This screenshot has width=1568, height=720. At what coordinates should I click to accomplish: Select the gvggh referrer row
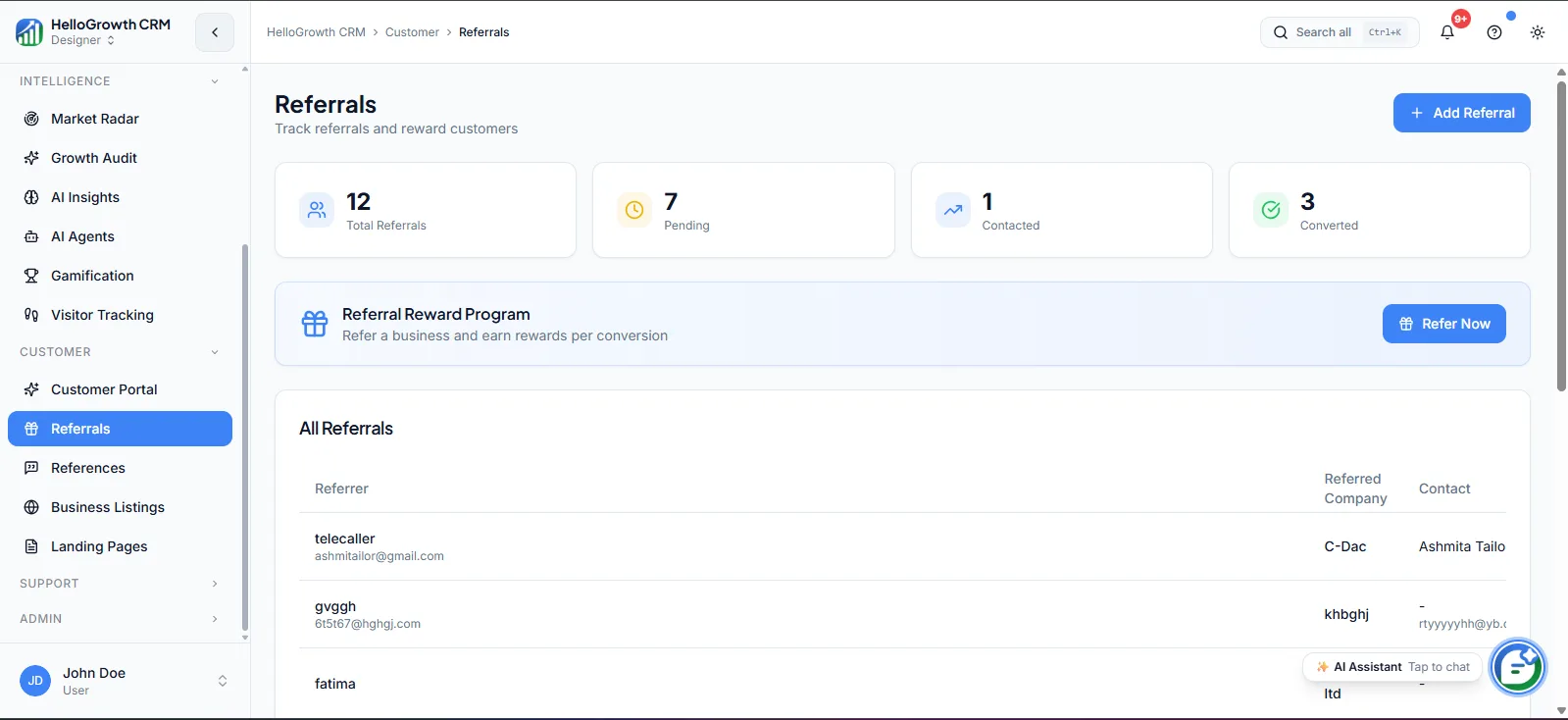902,614
